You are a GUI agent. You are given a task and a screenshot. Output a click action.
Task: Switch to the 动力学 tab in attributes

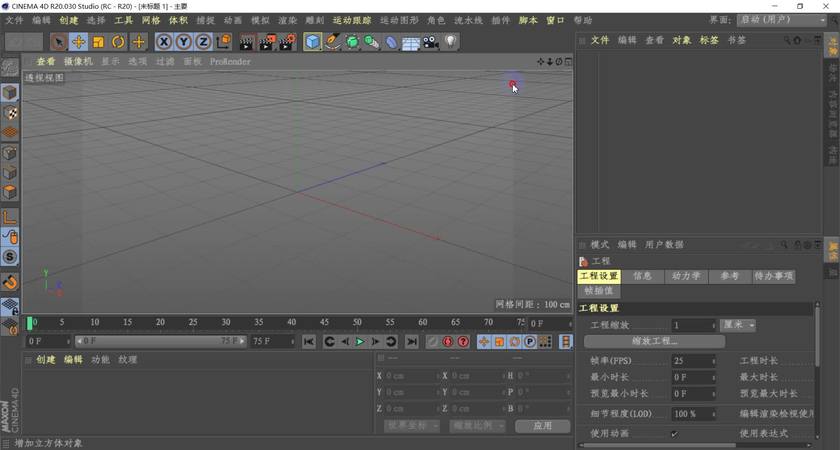(686, 276)
